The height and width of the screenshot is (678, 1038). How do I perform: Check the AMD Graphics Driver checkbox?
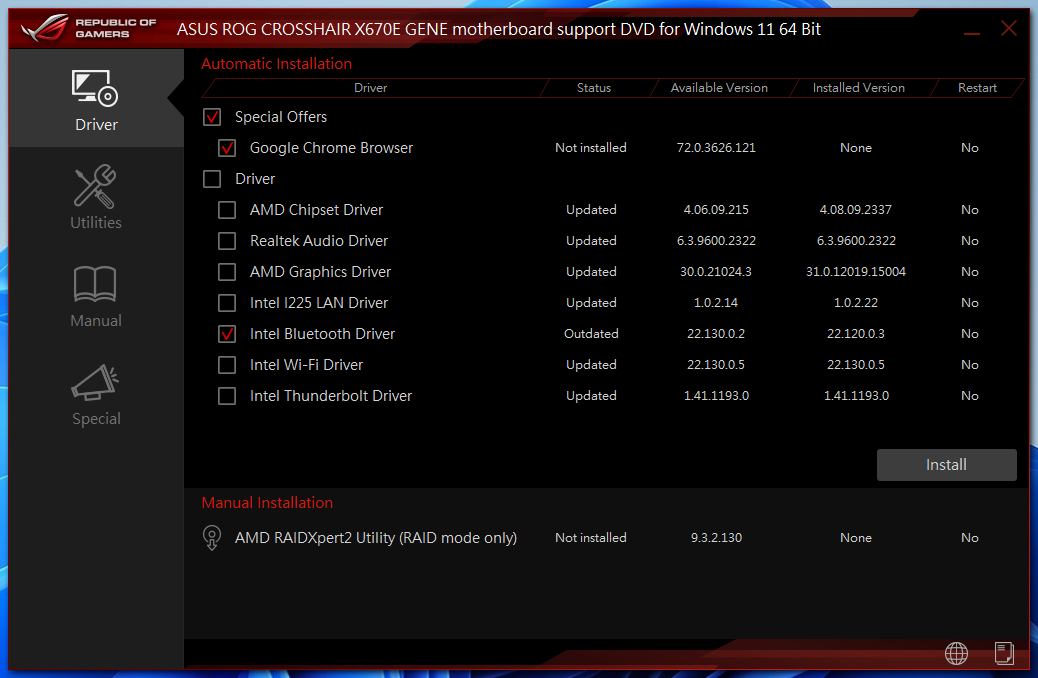[227, 272]
